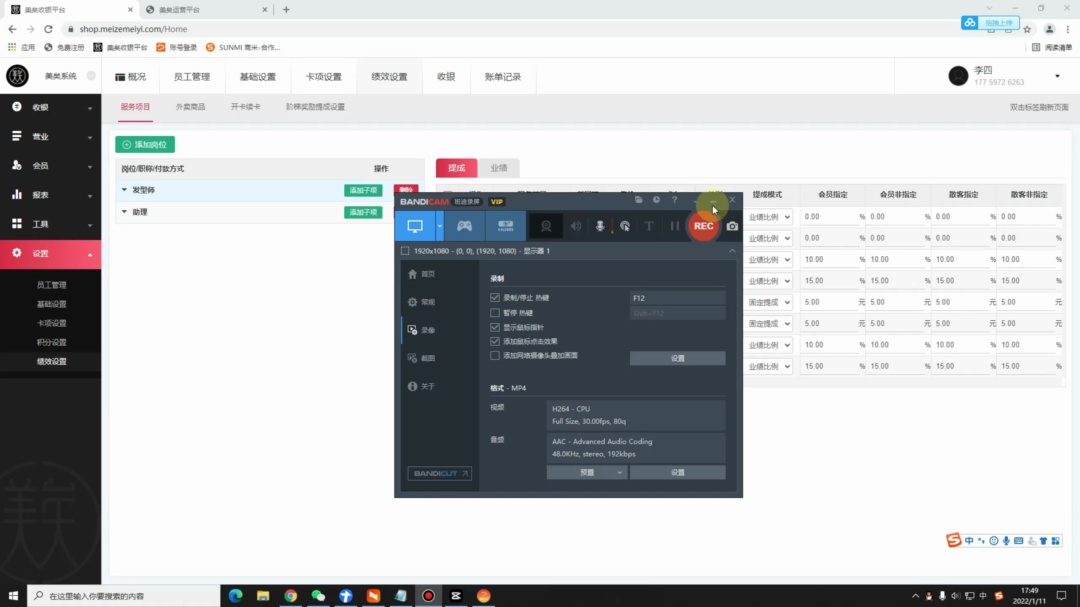Click the text overlay T icon
1080x607 pixels.
tap(649, 226)
